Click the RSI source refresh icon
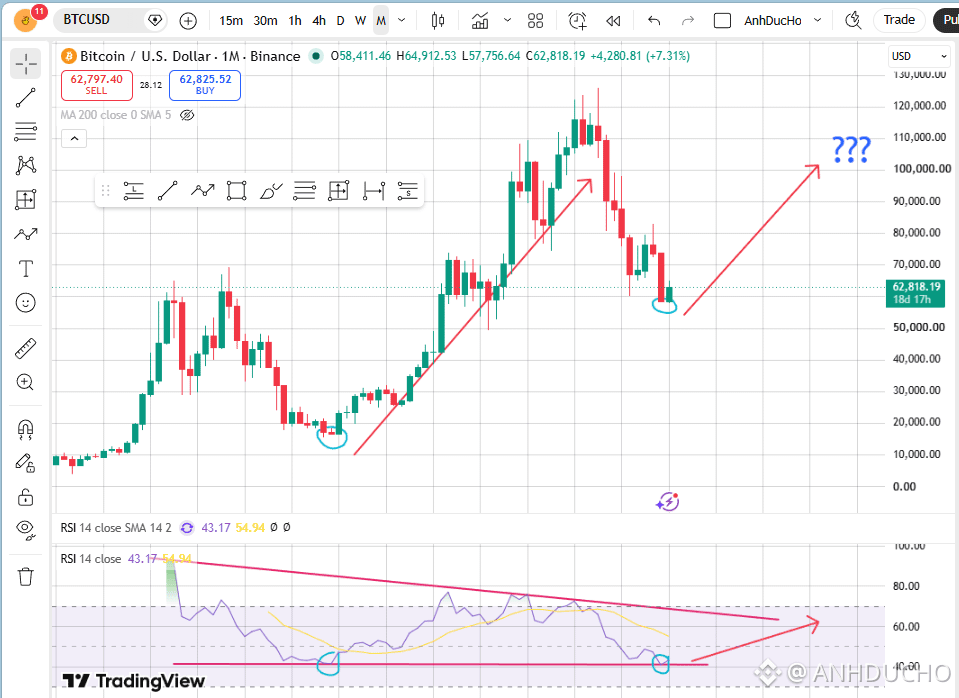Screen dimensions: 959x698 (187, 527)
